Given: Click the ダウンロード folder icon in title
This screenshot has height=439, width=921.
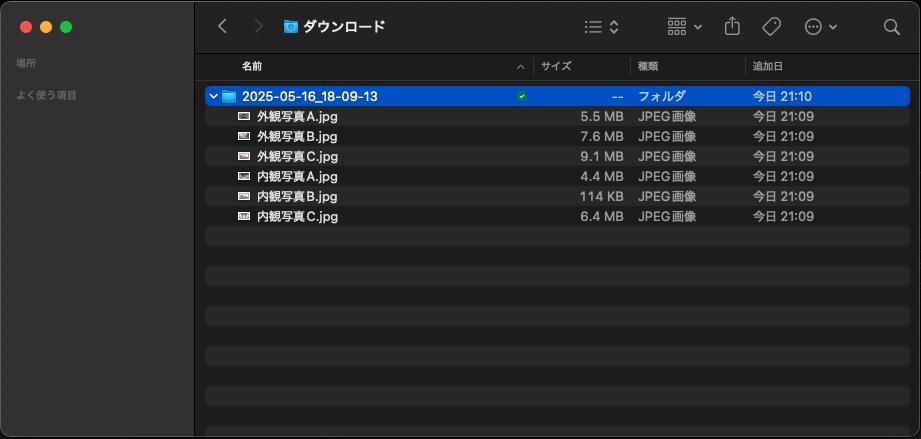Looking at the screenshot, I should pyautogui.click(x=291, y=26).
